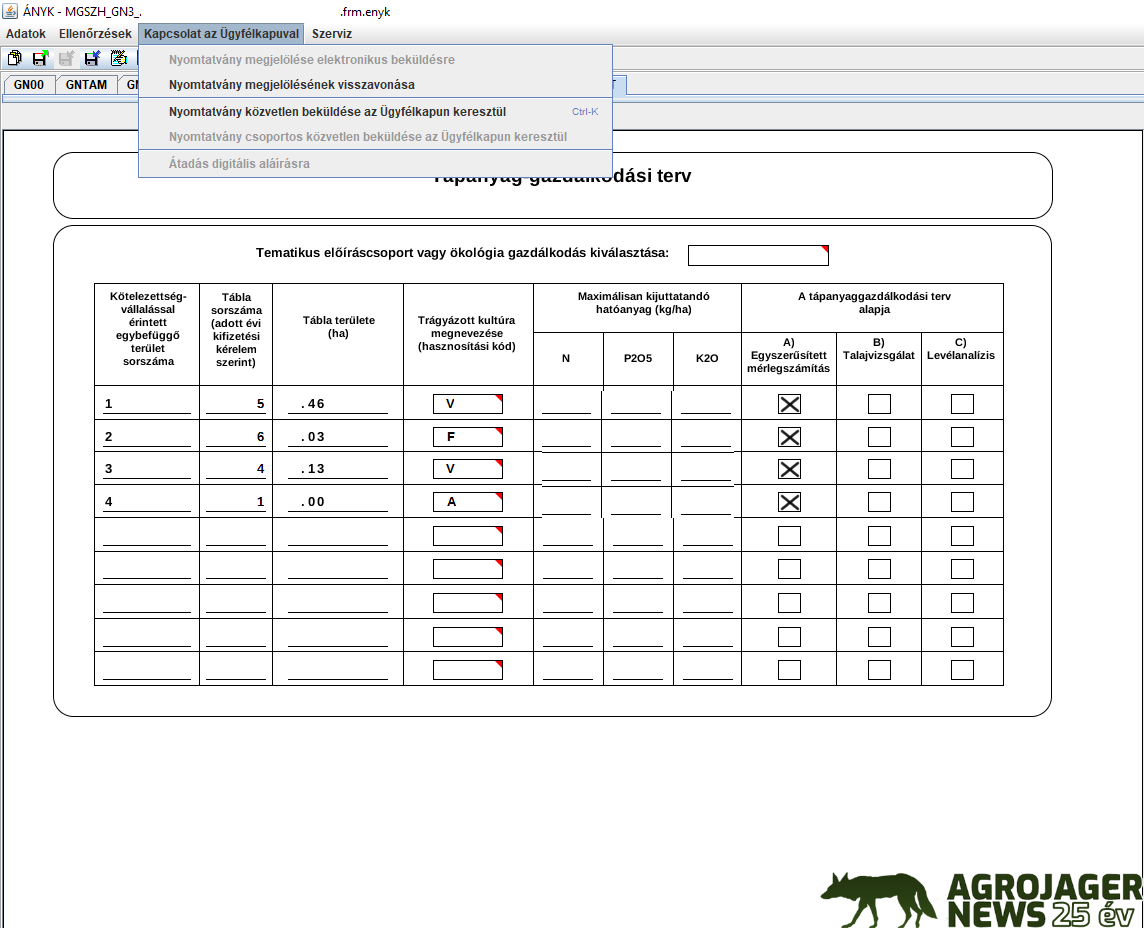Click the stacked pages icon in the toolbar

[14, 59]
